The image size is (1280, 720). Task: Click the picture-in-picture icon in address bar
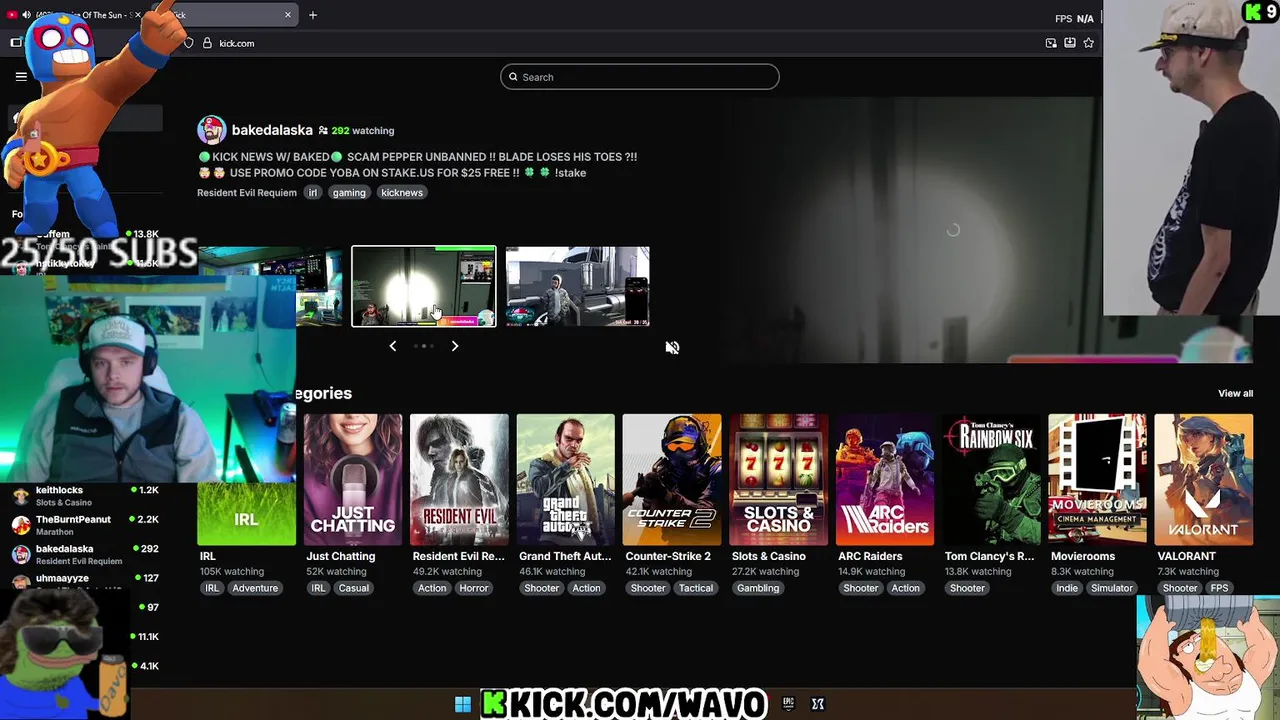[1051, 43]
